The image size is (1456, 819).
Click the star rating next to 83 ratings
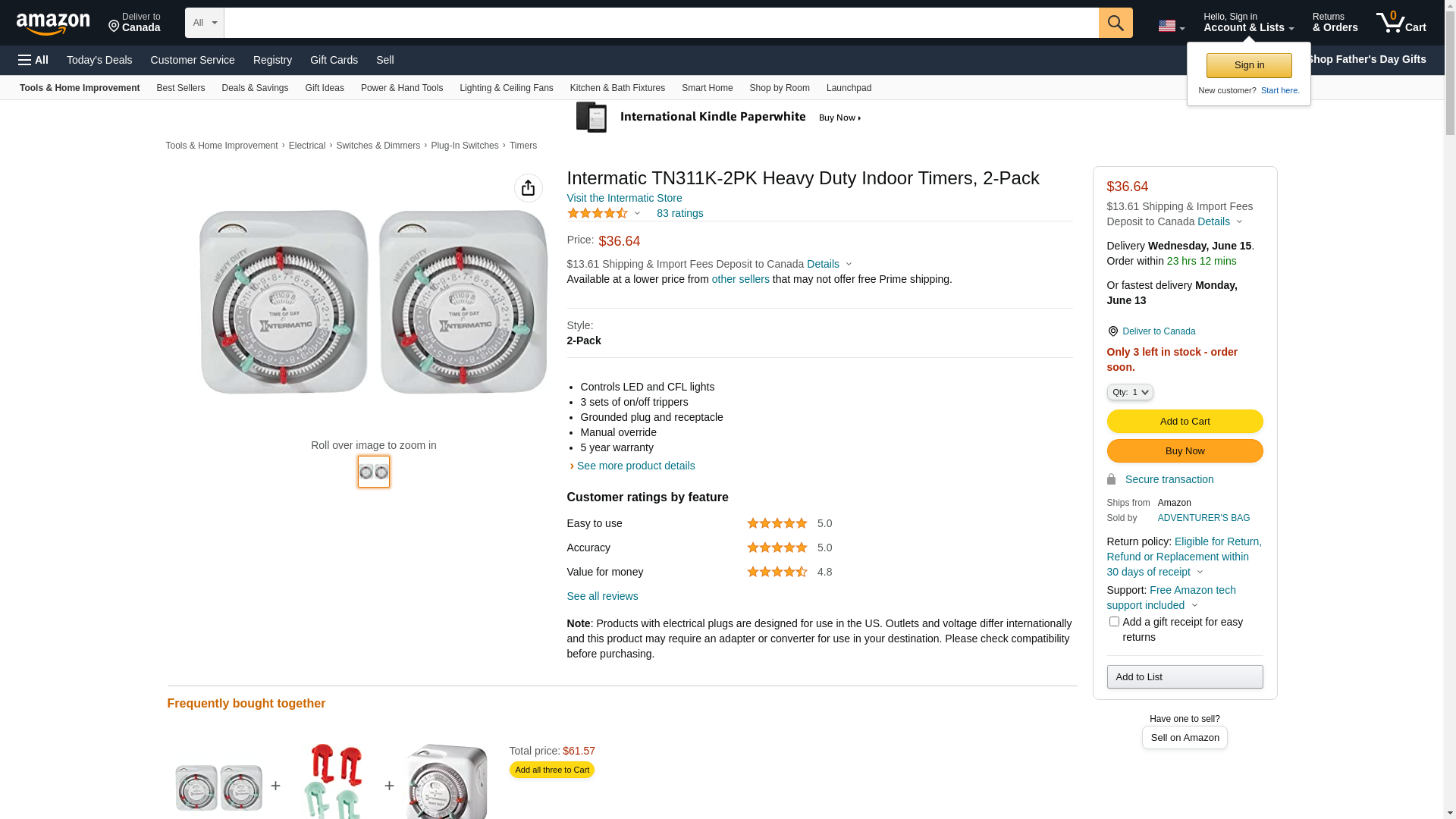(x=598, y=214)
